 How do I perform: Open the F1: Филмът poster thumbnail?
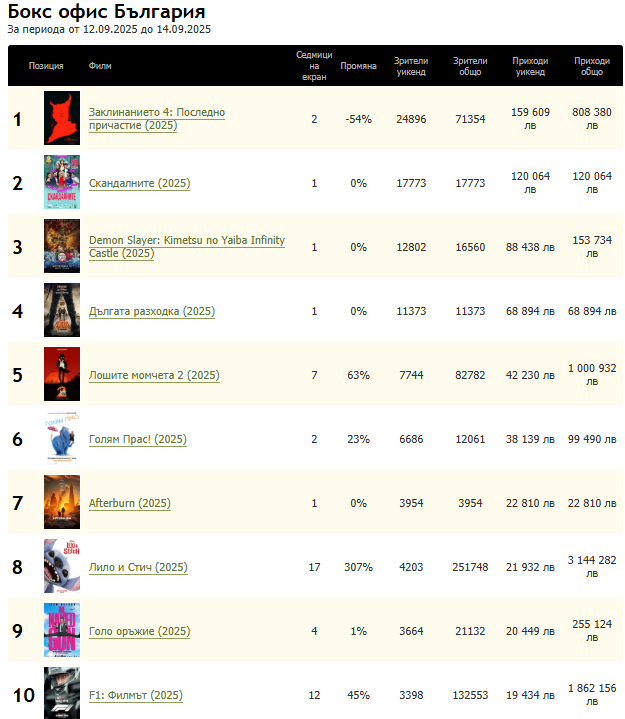pos(61,693)
